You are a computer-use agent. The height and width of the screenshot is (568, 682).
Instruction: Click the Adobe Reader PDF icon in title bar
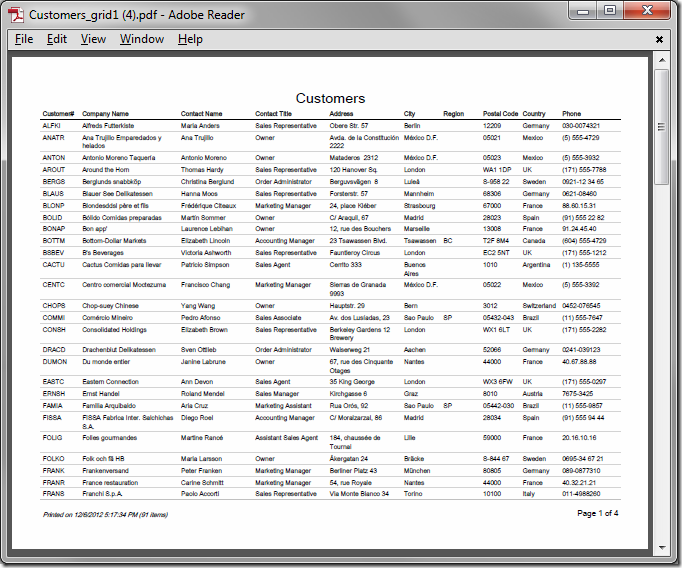[x=16, y=15]
